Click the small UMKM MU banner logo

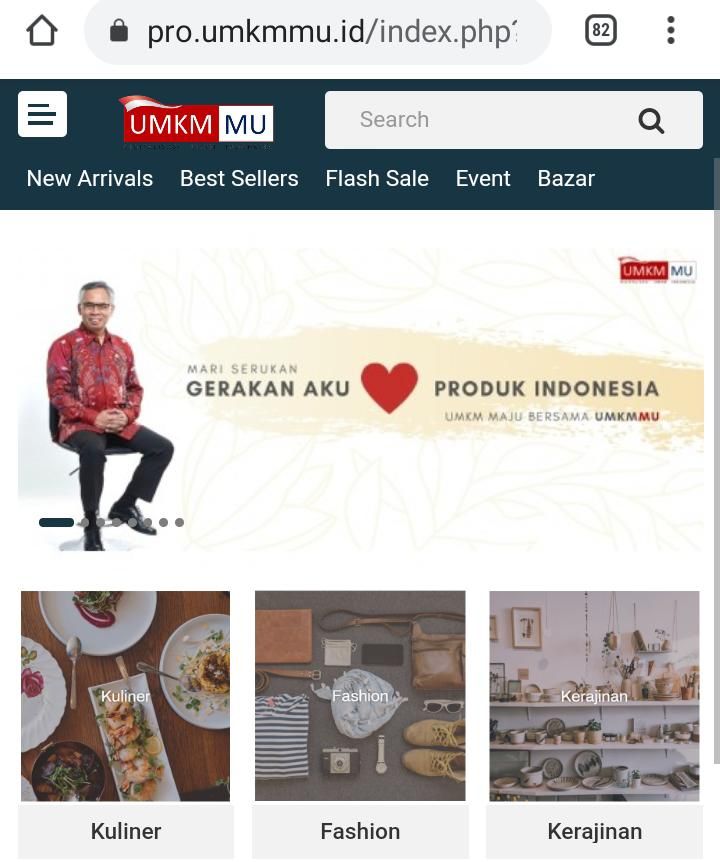(657, 270)
